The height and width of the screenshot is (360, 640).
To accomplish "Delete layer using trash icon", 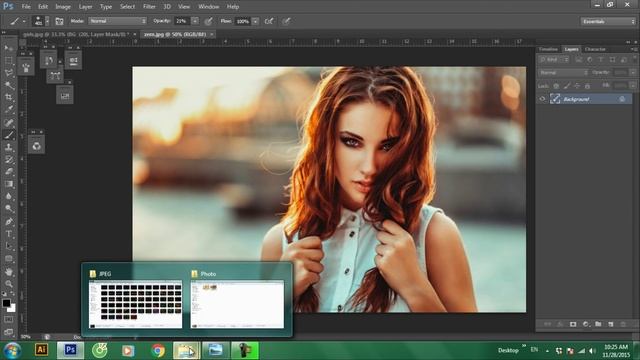I will 623,324.
